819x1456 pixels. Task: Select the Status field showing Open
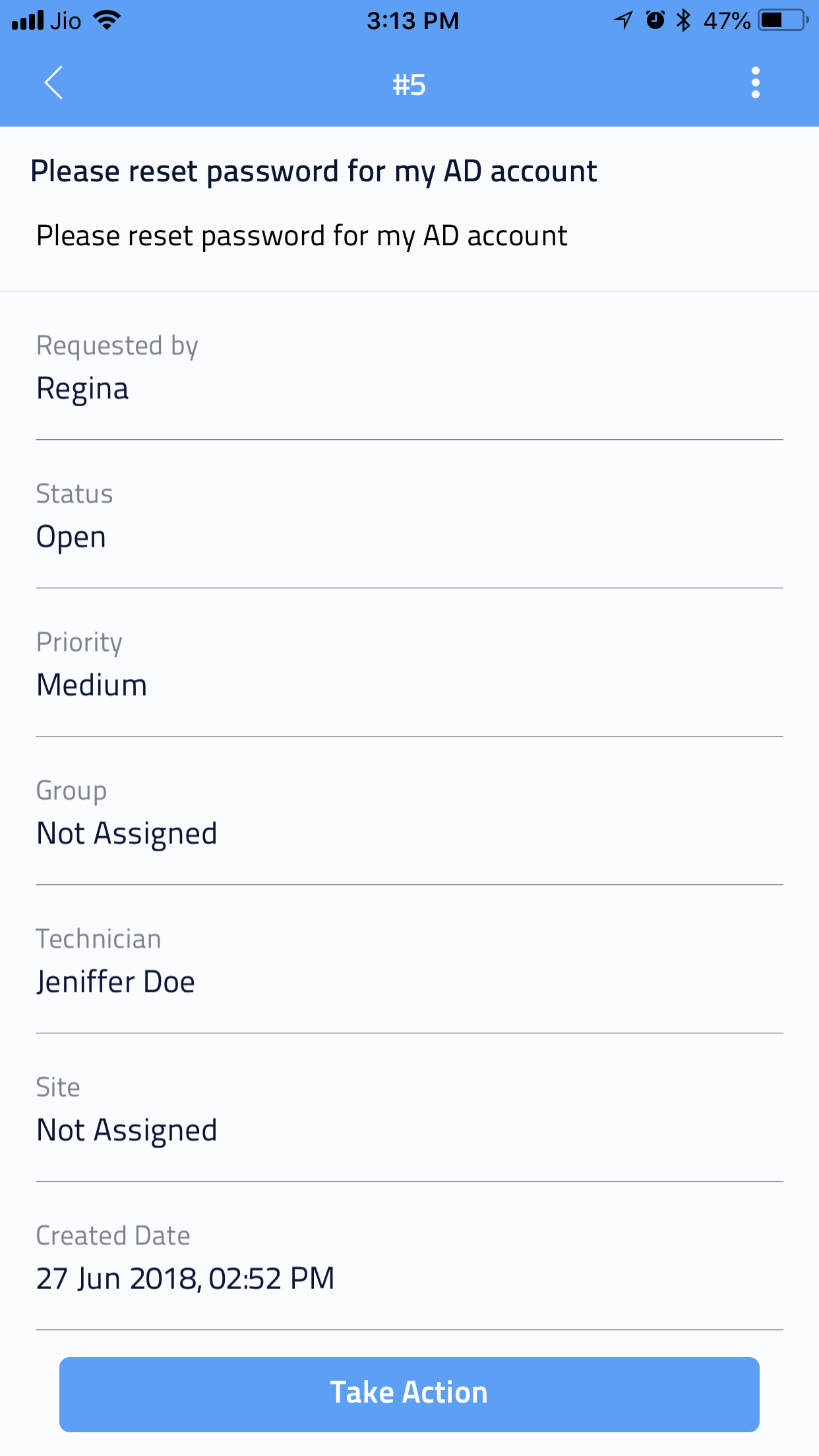(71, 536)
